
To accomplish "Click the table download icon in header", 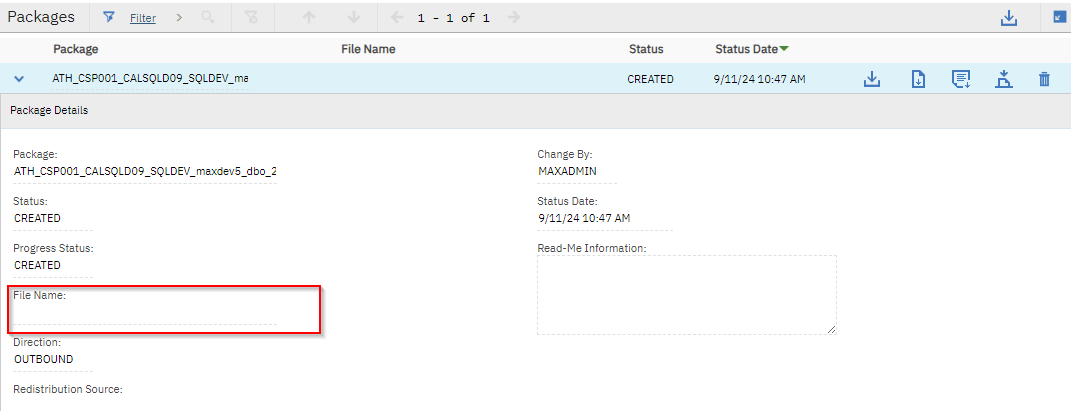I will tap(1009, 17).
